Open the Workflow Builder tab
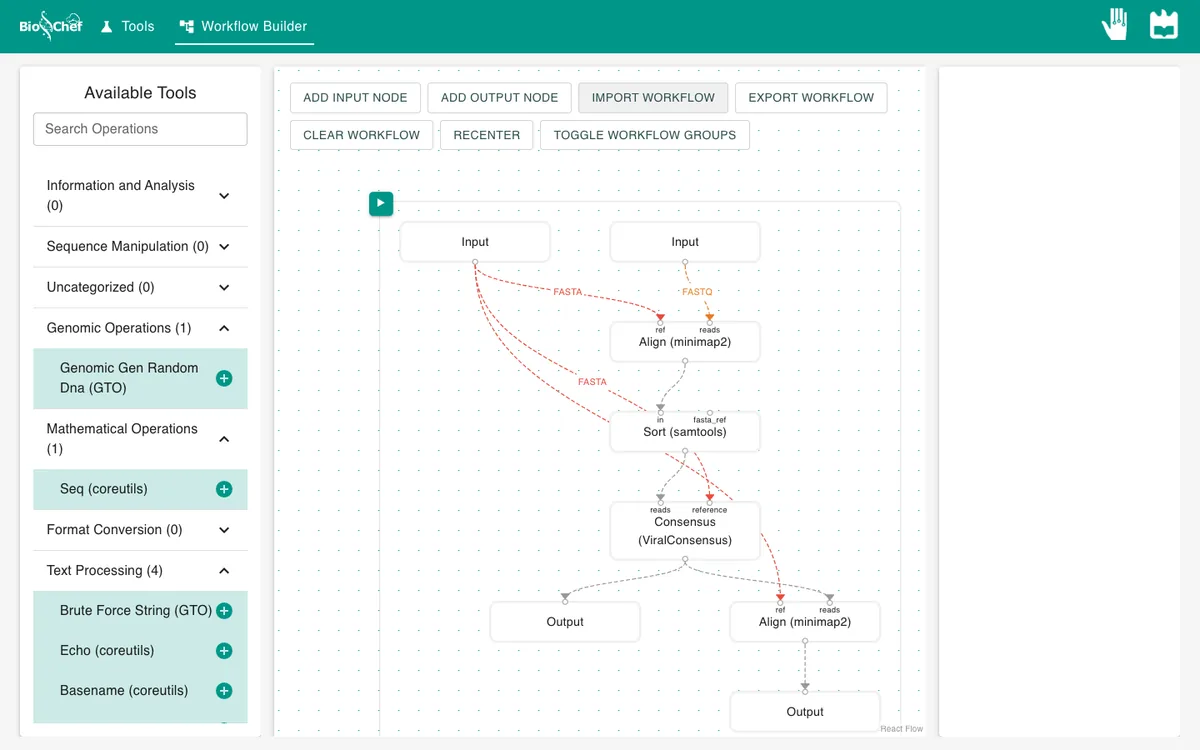1200x750 pixels. pos(244,26)
